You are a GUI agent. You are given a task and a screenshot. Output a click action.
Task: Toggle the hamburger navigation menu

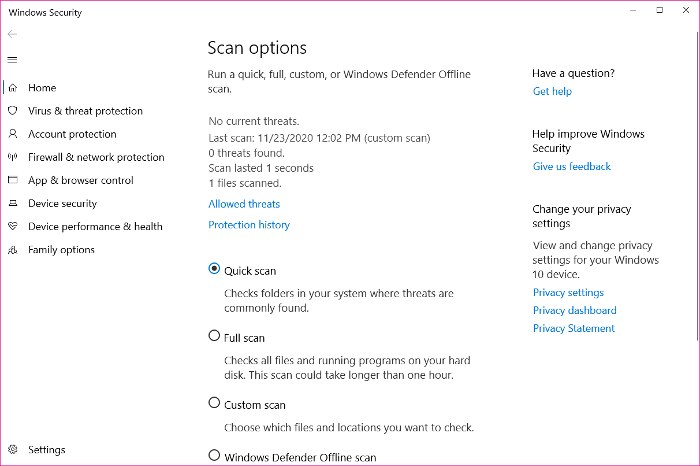click(12, 59)
